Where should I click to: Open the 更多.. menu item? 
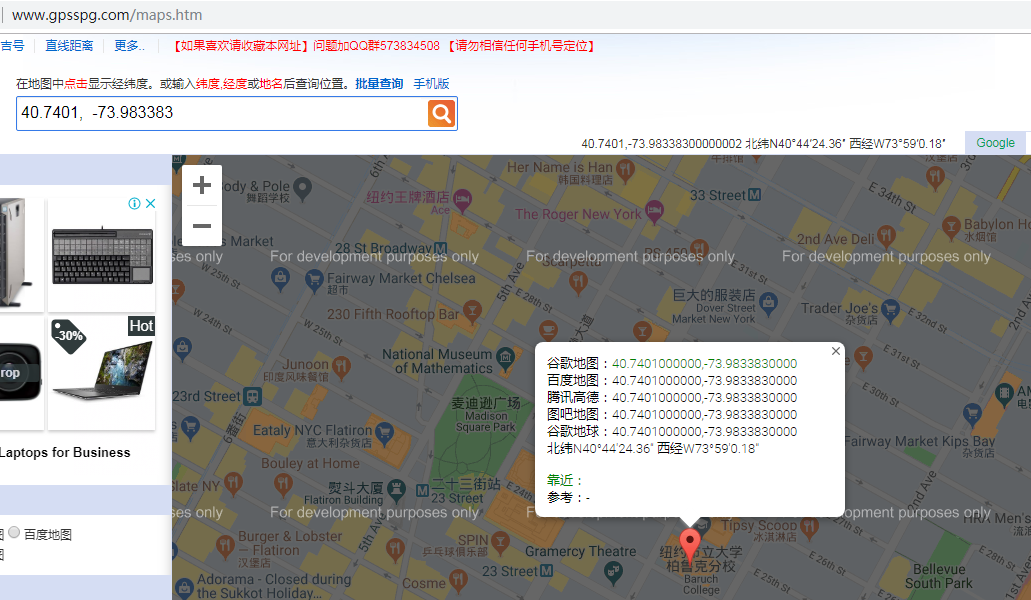click(x=129, y=46)
